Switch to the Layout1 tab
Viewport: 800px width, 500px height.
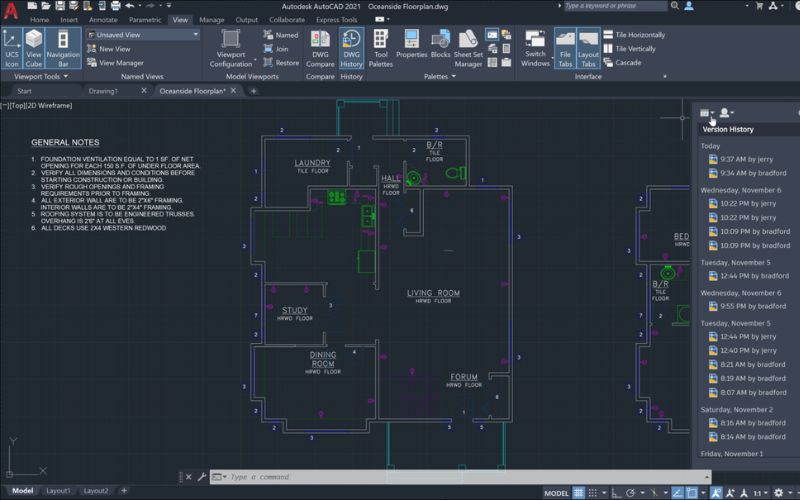tap(59, 491)
